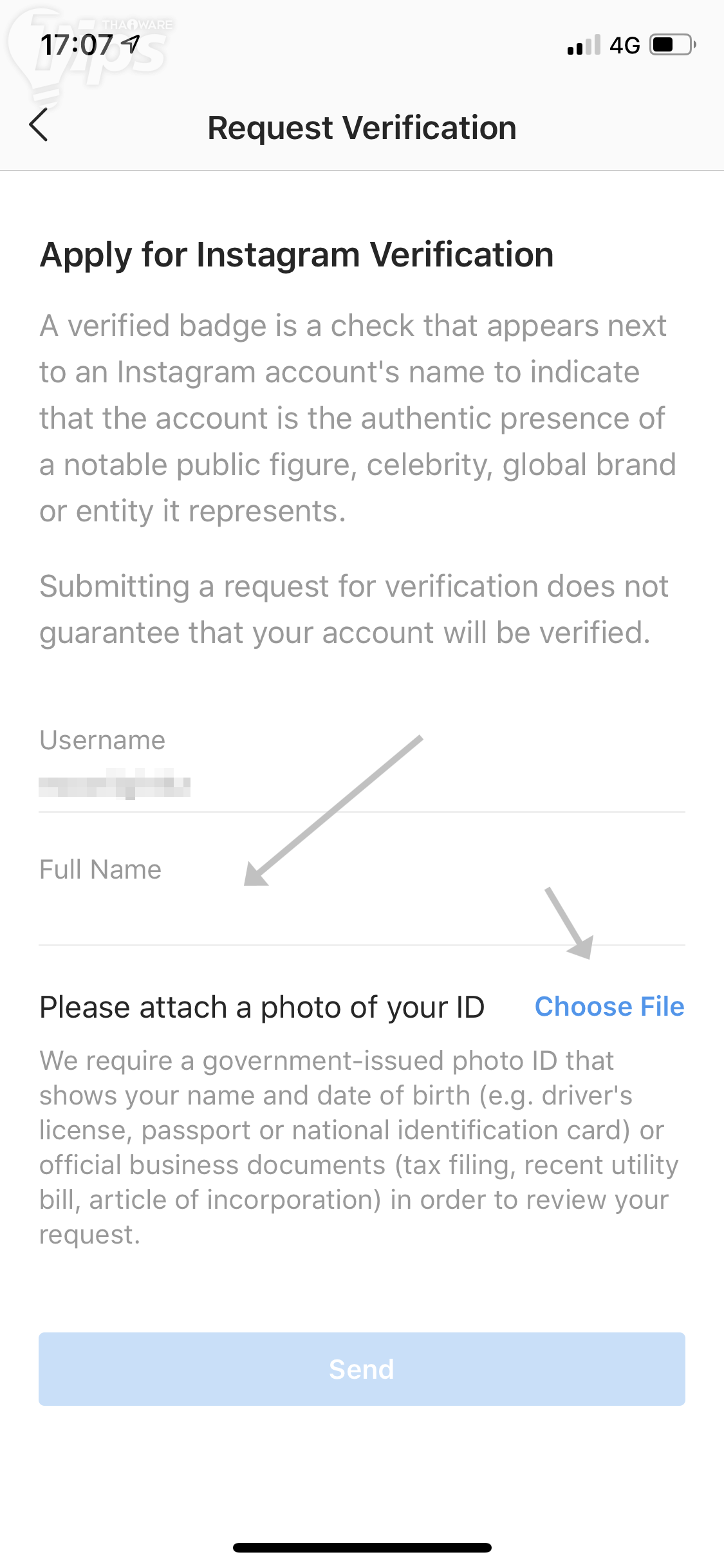This screenshot has height=1568, width=724.
Task: Tap the 'Please attach a photo of your ID' label
Action: [262, 1007]
